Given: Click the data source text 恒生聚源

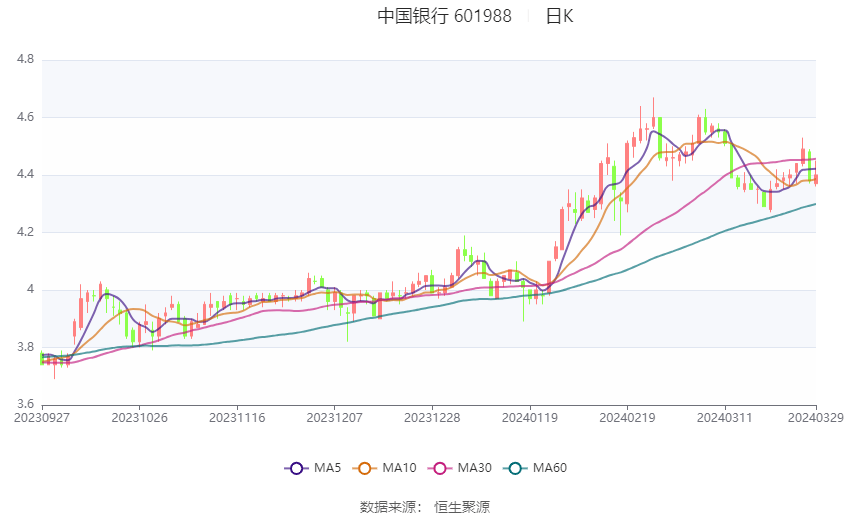Looking at the screenshot, I should [x=462, y=507].
